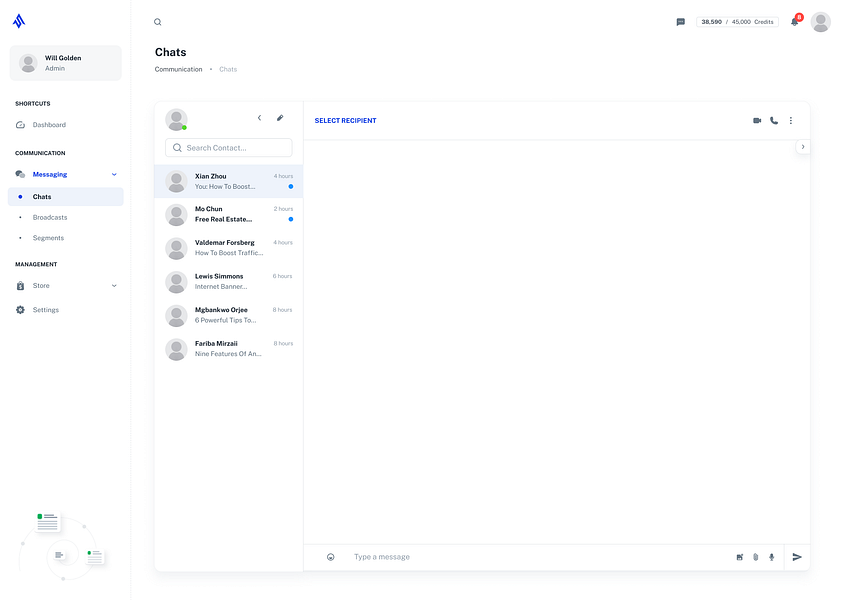Expand the Store menu chevron
The image size is (850, 600).
tap(114, 286)
